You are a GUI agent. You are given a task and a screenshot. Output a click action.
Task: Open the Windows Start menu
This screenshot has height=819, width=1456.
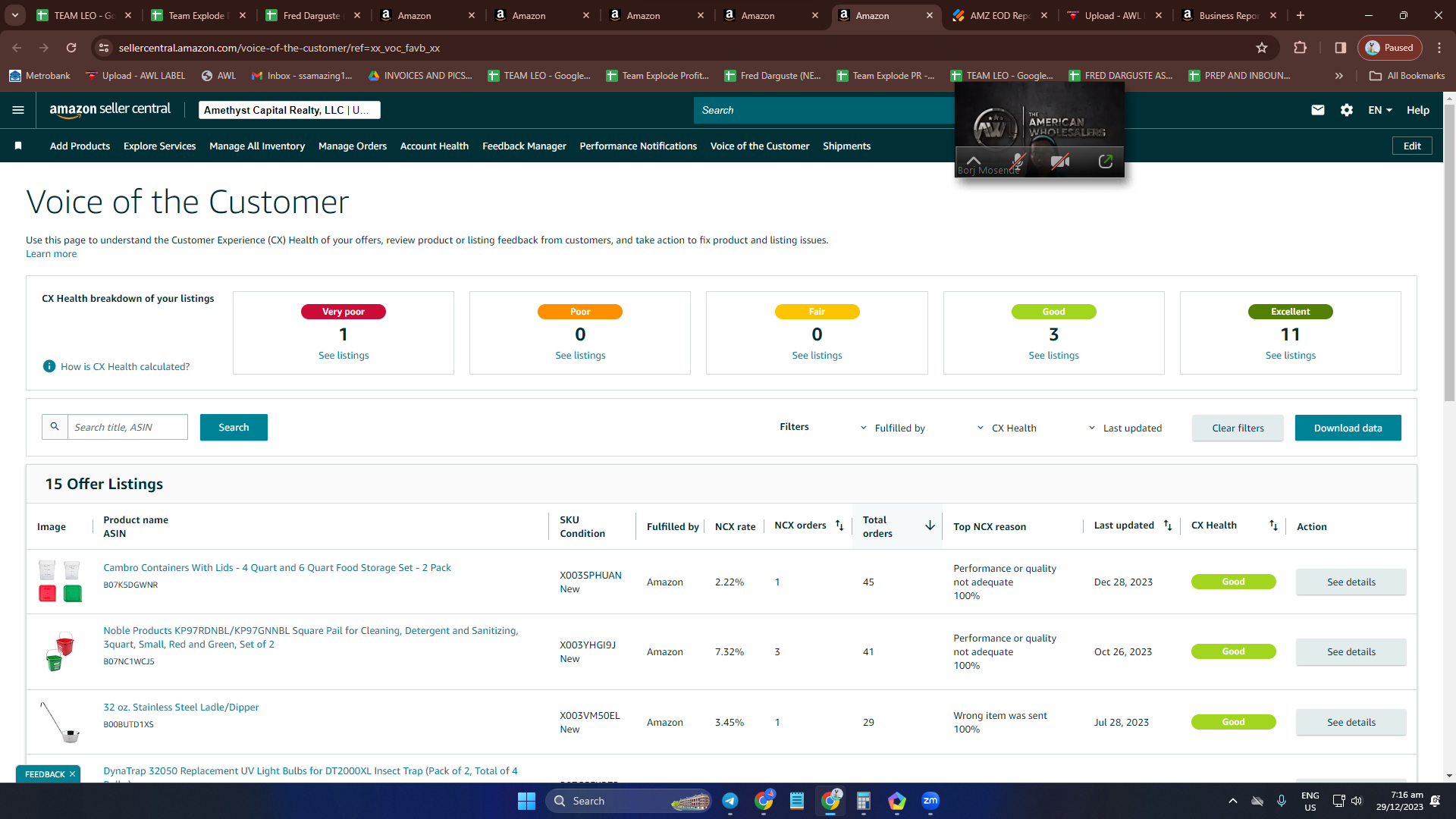coord(526,801)
